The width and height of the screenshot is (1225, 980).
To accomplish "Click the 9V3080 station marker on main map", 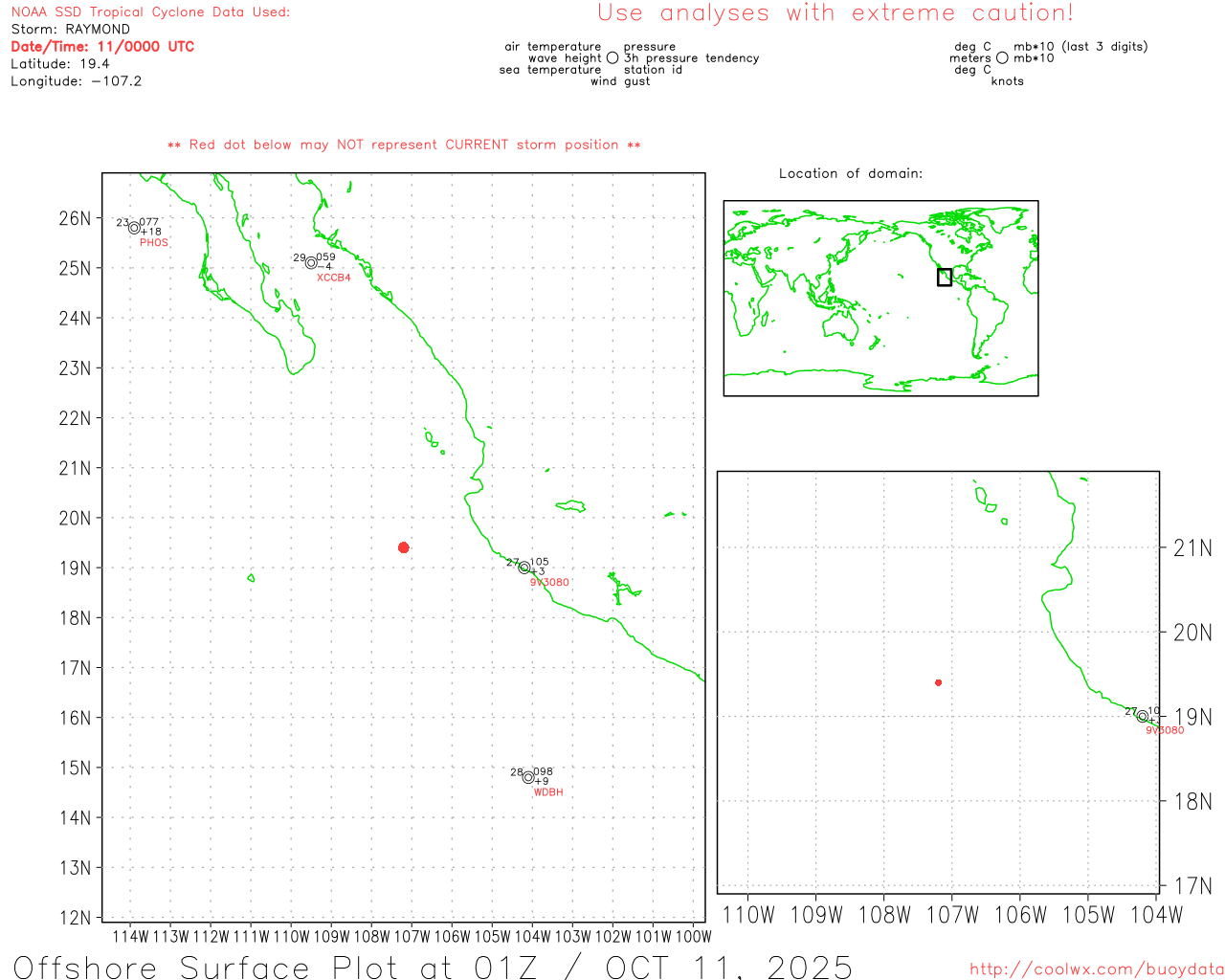I will 523,568.
